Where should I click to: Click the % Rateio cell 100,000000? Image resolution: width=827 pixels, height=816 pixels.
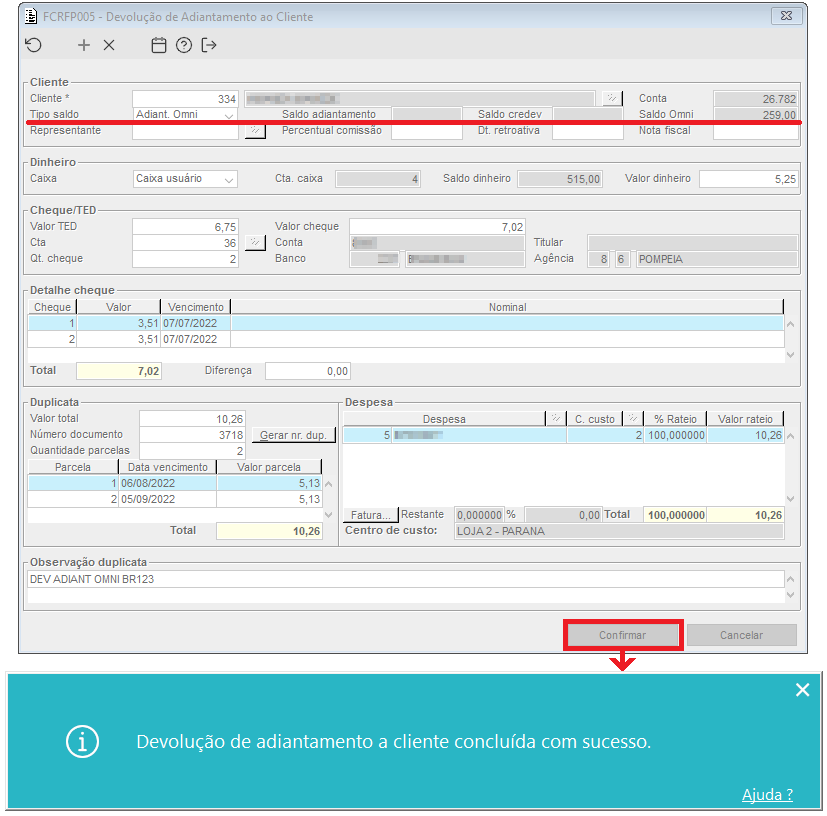pyautogui.click(x=675, y=435)
